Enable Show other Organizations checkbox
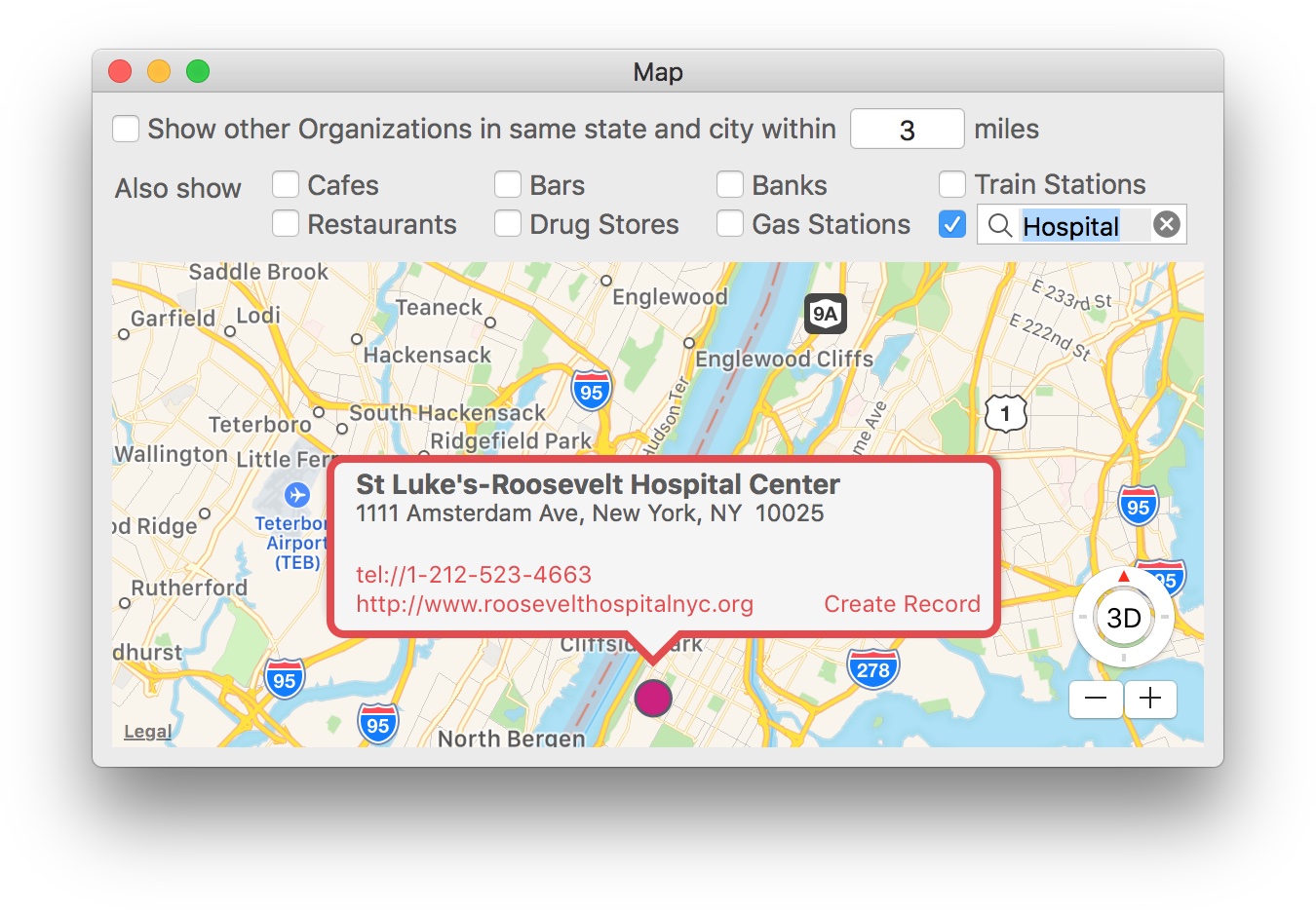This screenshot has height=910, width=1316. [126, 129]
